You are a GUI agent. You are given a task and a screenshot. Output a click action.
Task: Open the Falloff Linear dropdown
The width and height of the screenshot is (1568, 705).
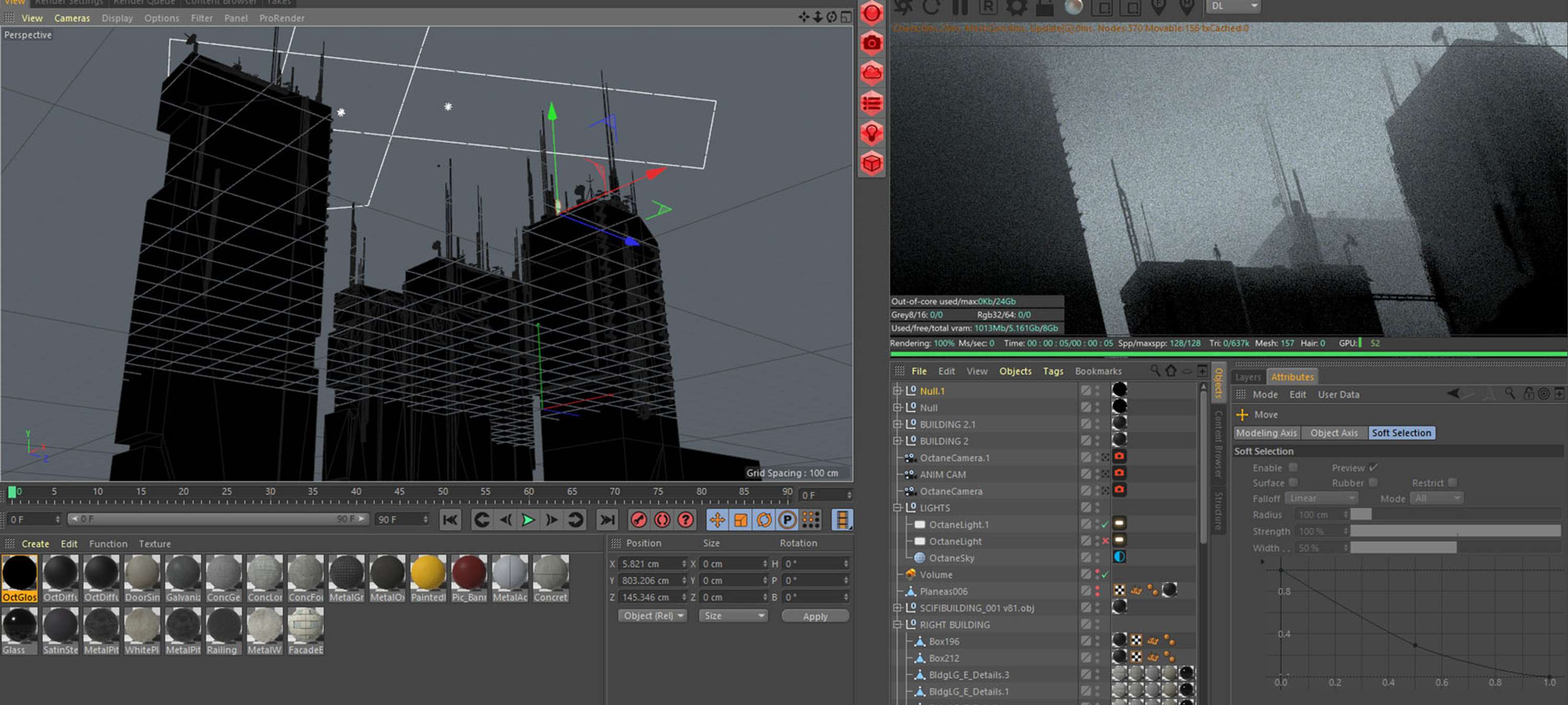coord(1320,498)
